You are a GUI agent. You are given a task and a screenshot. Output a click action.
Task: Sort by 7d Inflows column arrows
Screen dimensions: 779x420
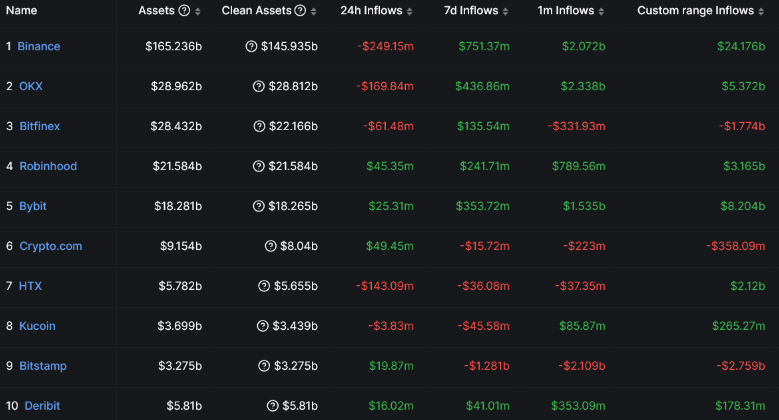tap(504, 11)
